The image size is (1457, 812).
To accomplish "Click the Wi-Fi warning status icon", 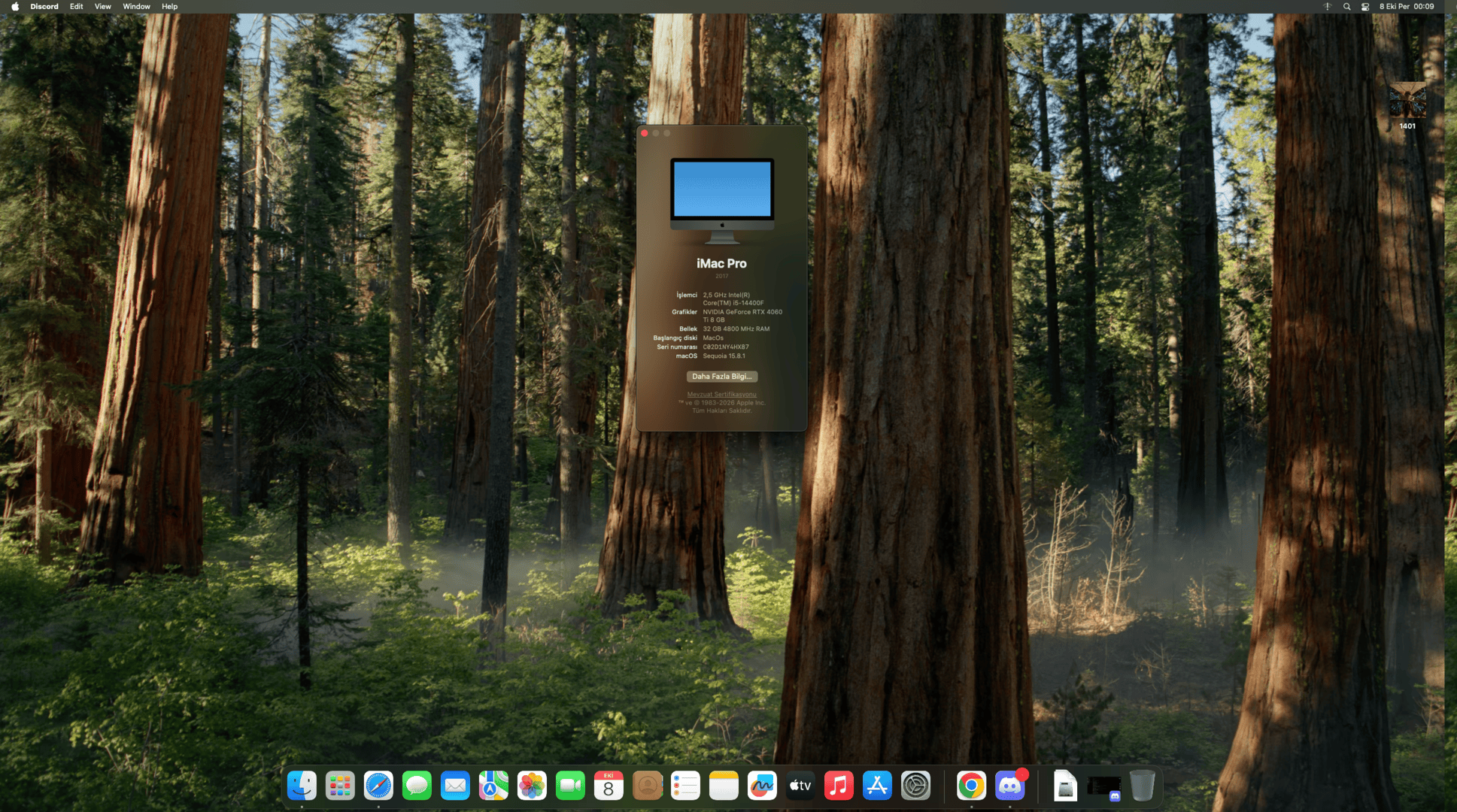I will point(1328,7).
